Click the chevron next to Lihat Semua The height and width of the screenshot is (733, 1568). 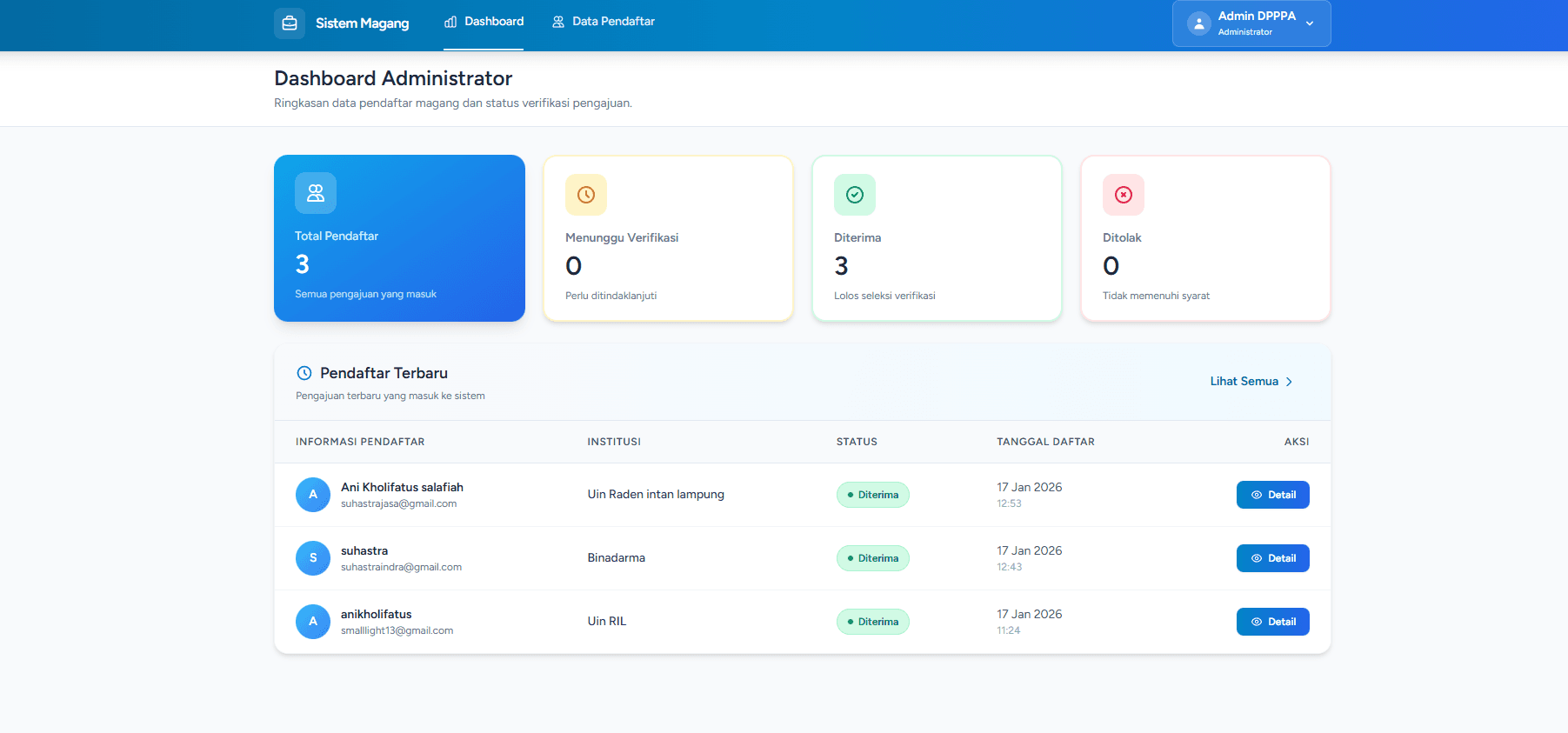coord(1289,382)
